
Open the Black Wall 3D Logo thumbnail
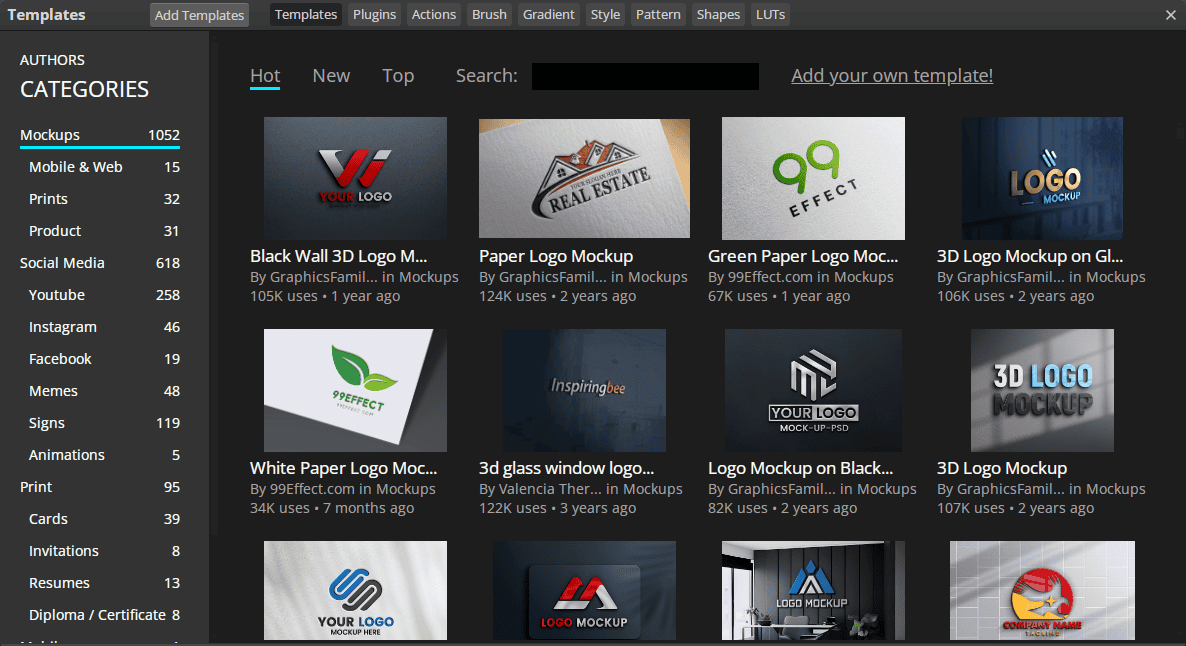click(355, 178)
